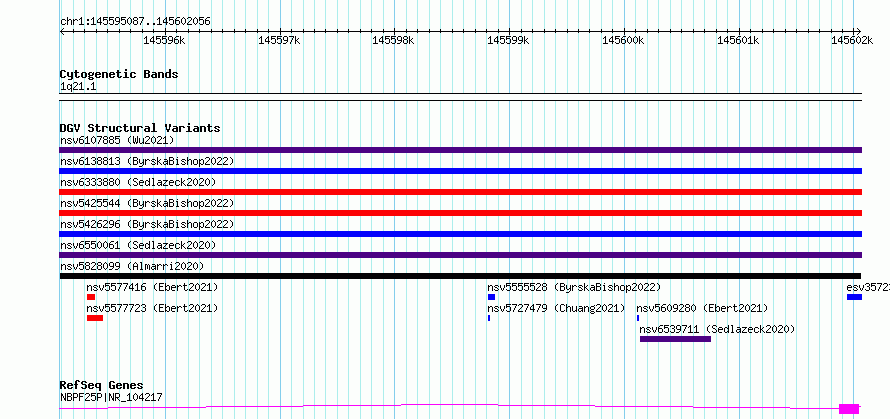Viewport: 890px width, 419px height.
Task: Select the nsv5426296 (ByrskaBishop2022) blue variant bar
Action: (460, 234)
